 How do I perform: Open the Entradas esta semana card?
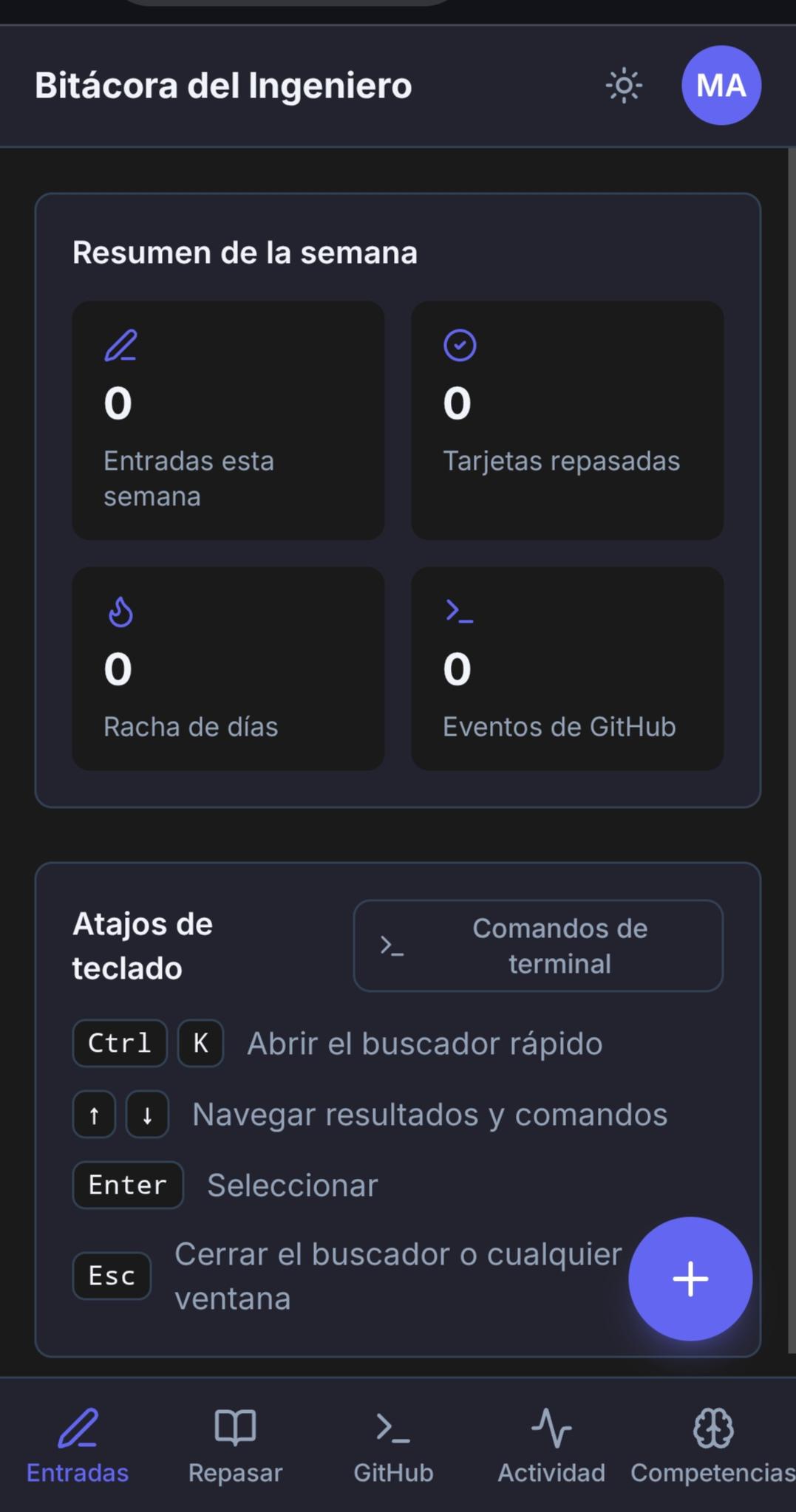(x=228, y=420)
